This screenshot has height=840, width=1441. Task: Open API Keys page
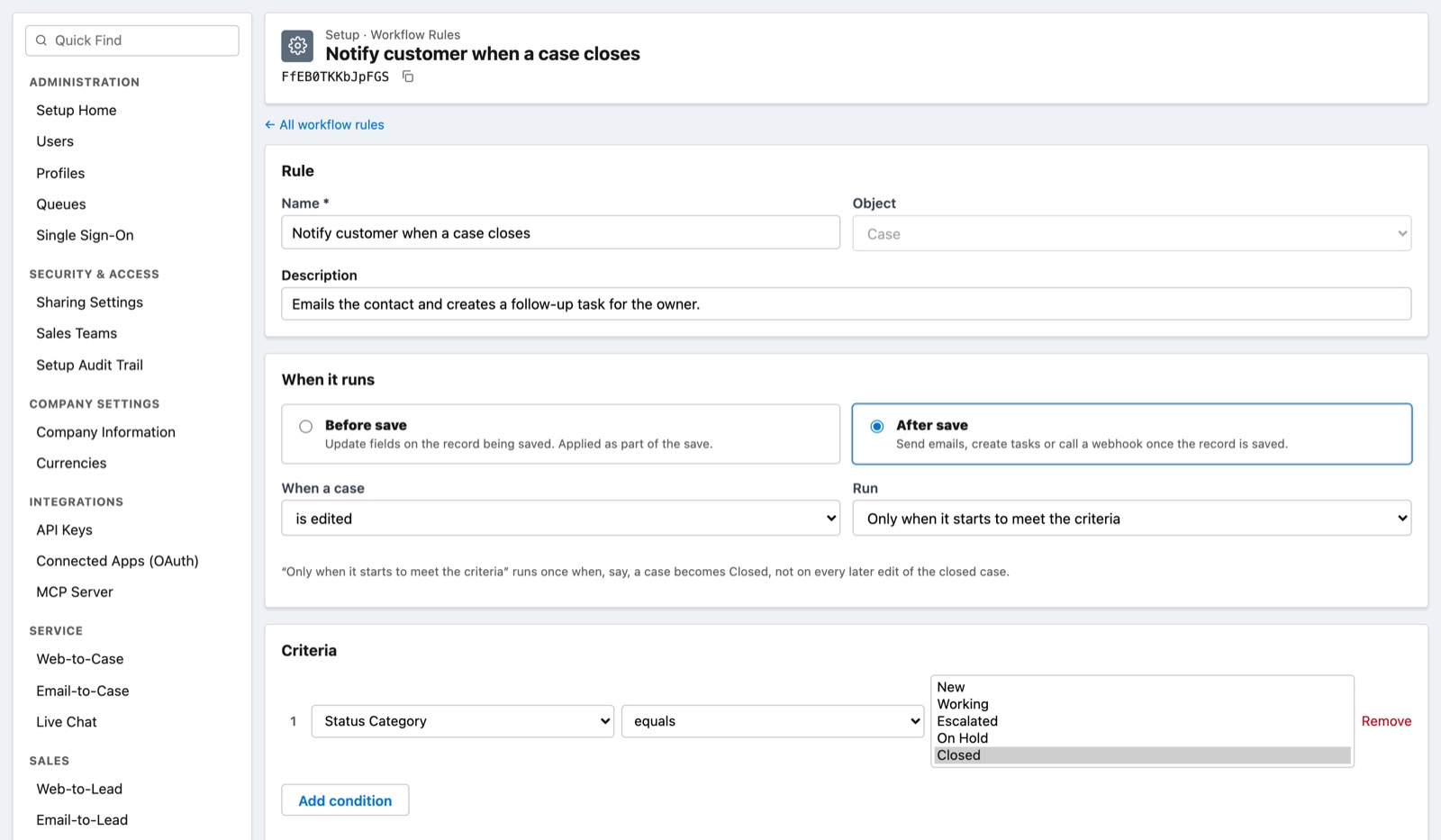click(x=64, y=530)
